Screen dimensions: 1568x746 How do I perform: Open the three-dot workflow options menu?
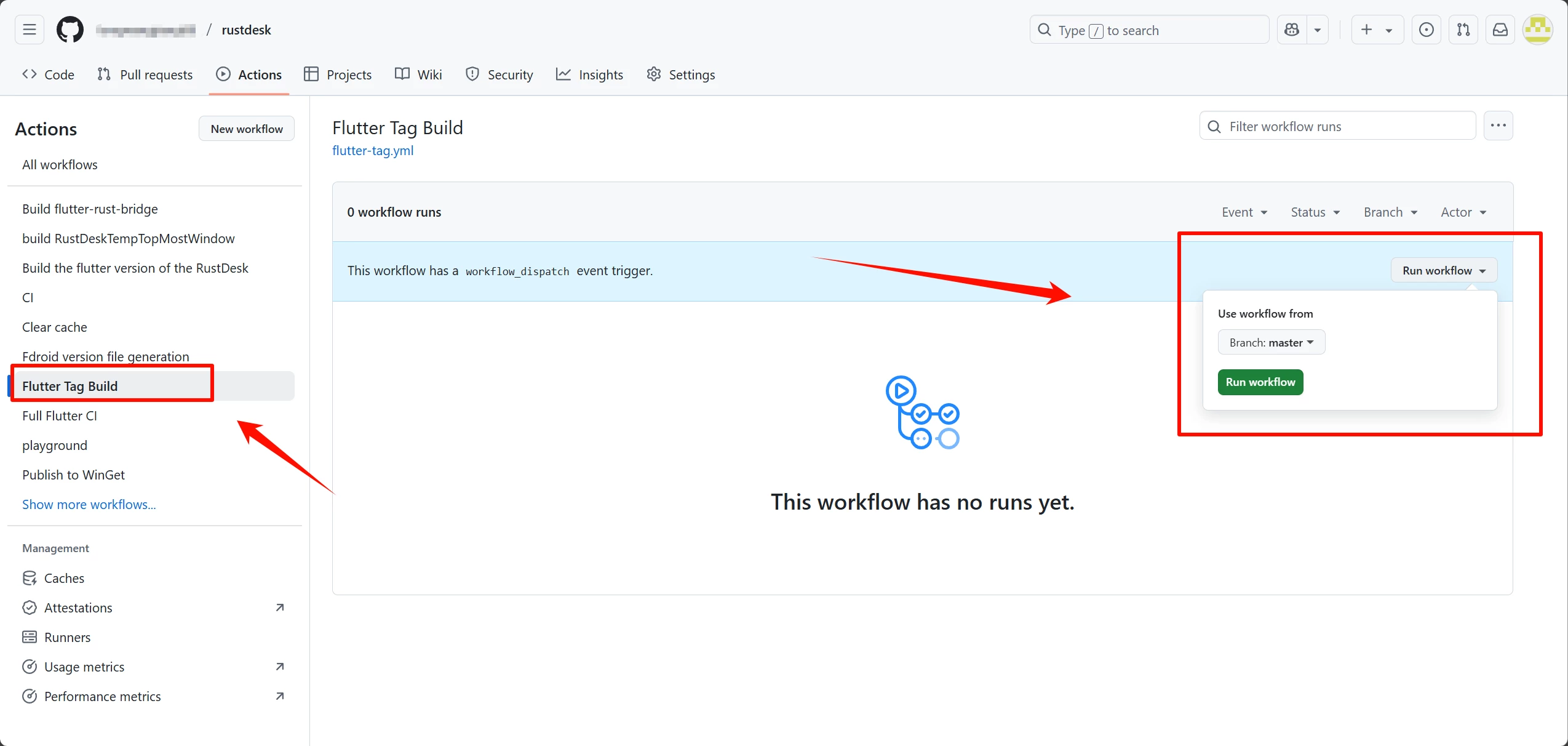[1498, 126]
